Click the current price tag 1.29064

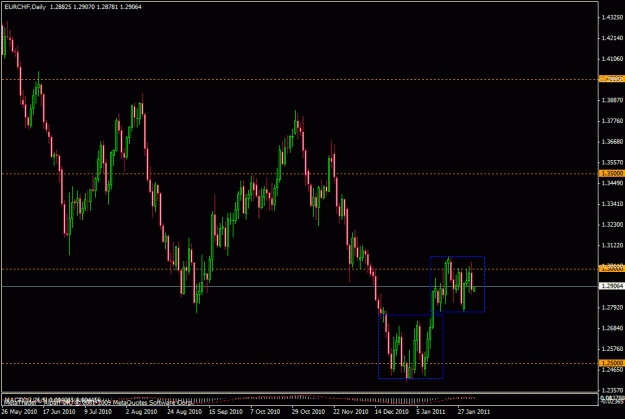coord(611,286)
